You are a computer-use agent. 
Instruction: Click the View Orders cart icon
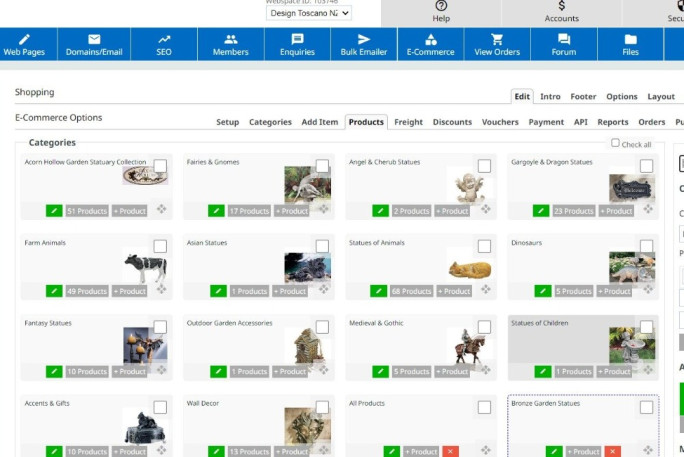[x=497, y=40]
